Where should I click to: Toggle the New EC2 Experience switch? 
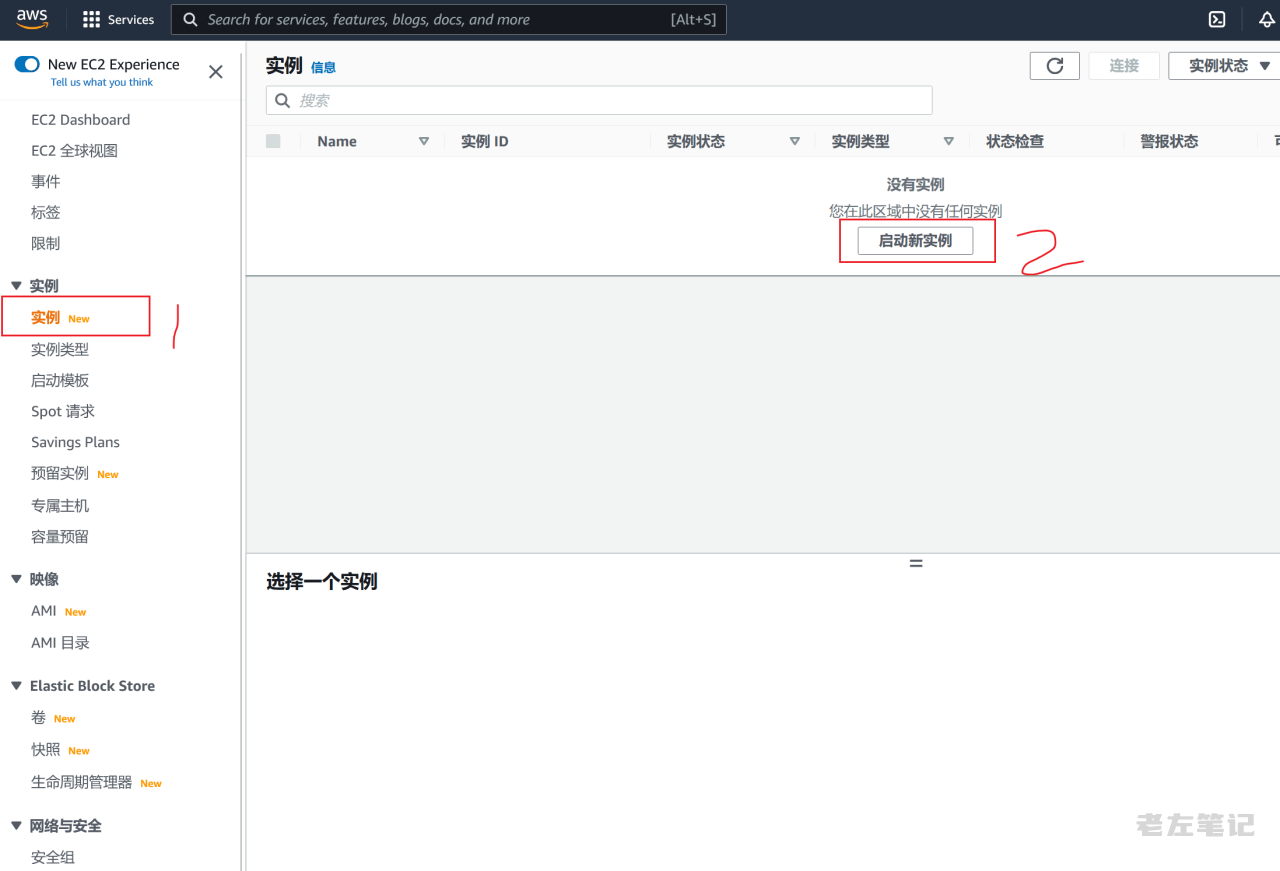pyautogui.click(x=27, y=64)
